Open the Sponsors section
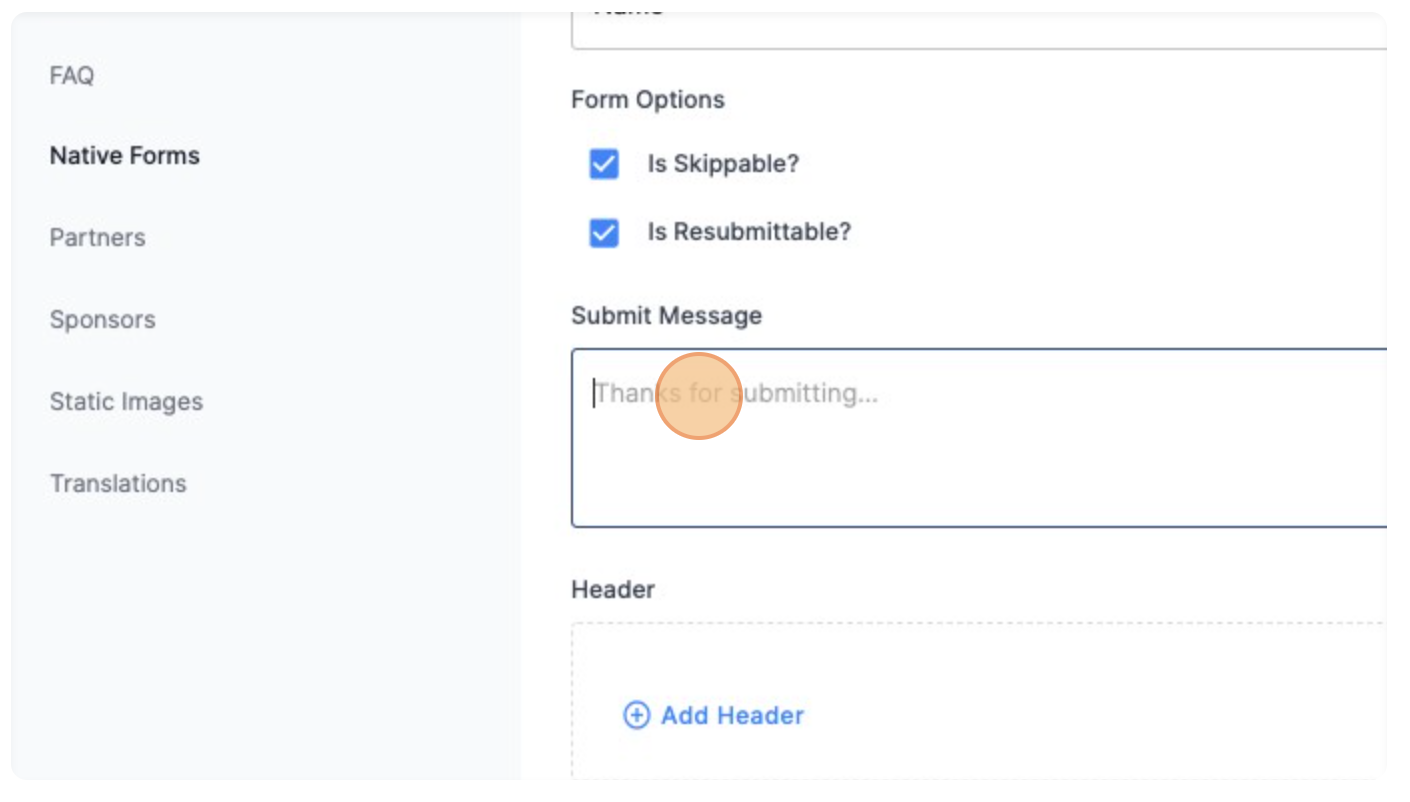The image size is (1410, 802). pyautogui.click(x=101, y=319)
